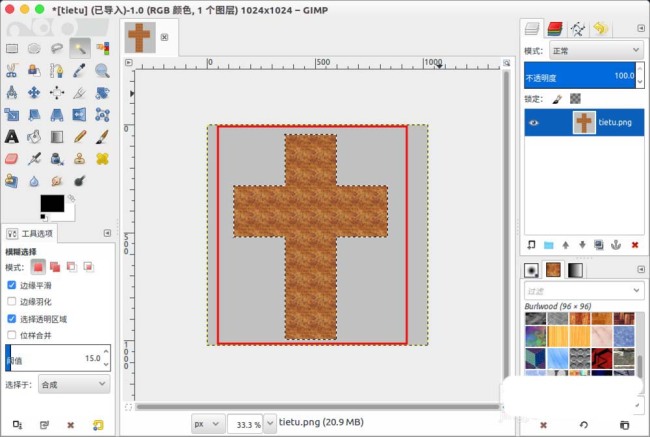The width and height of the screenshot is (650, 437).
Task: Delete the layer with red X
Action: [635, 245]
